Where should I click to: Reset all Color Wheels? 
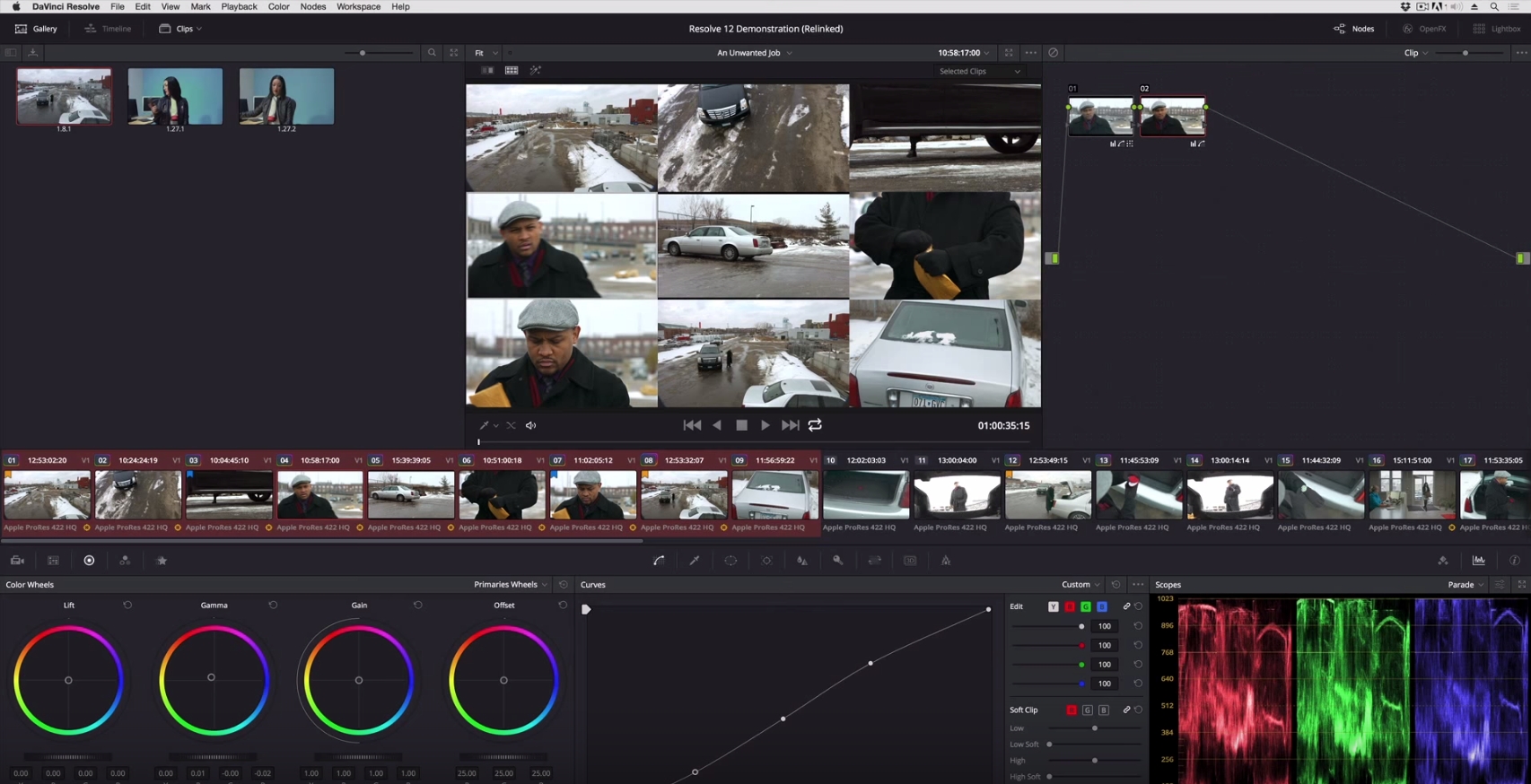pos(564,585)
